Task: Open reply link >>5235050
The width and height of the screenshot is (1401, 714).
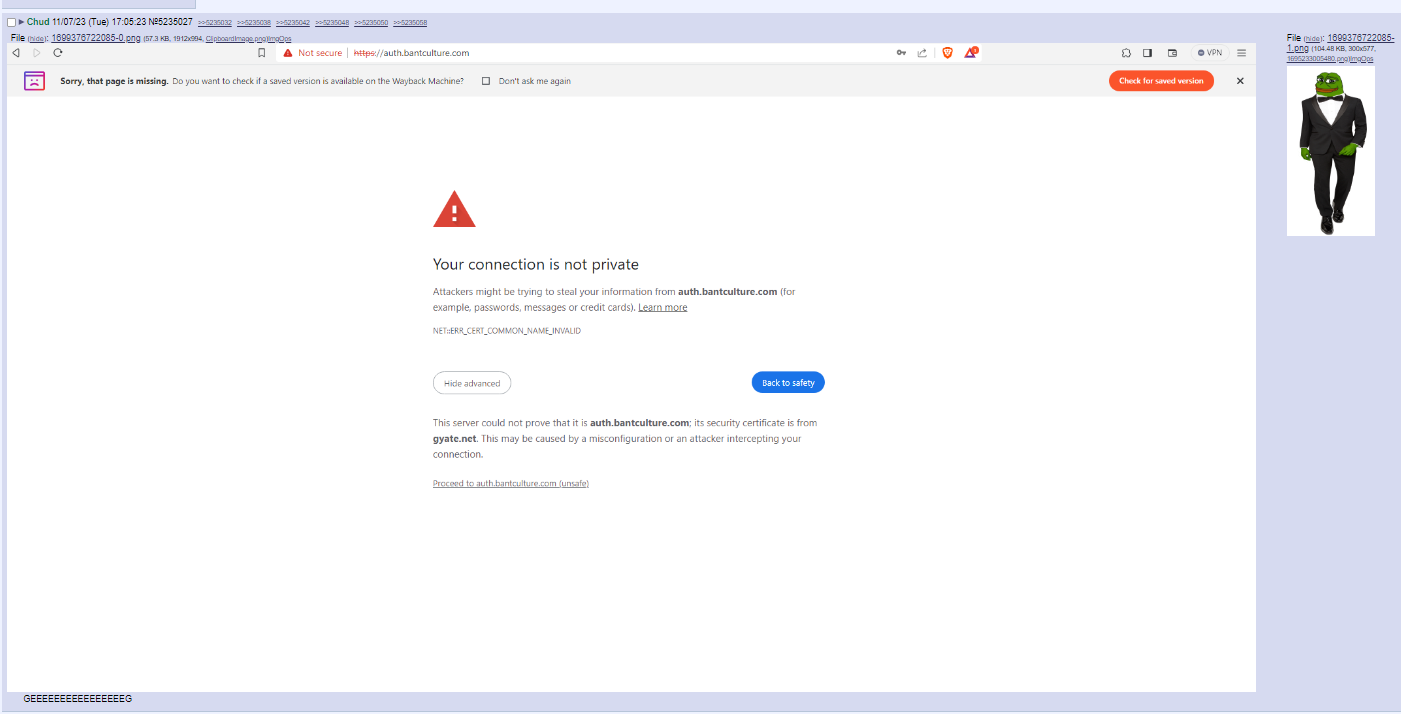Action: (371, 22)
